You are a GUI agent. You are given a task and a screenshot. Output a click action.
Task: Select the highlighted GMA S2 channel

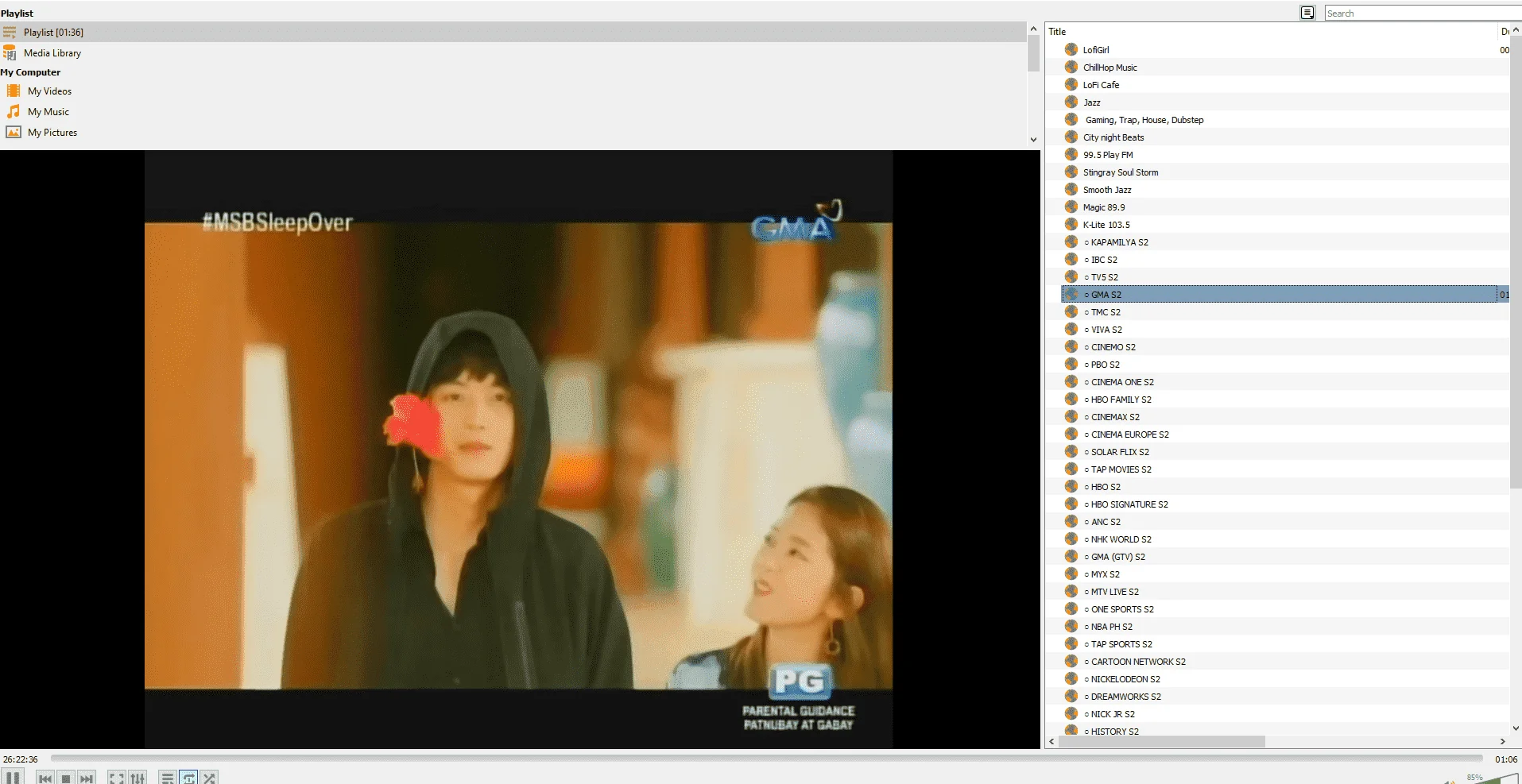click(1285, 295)
